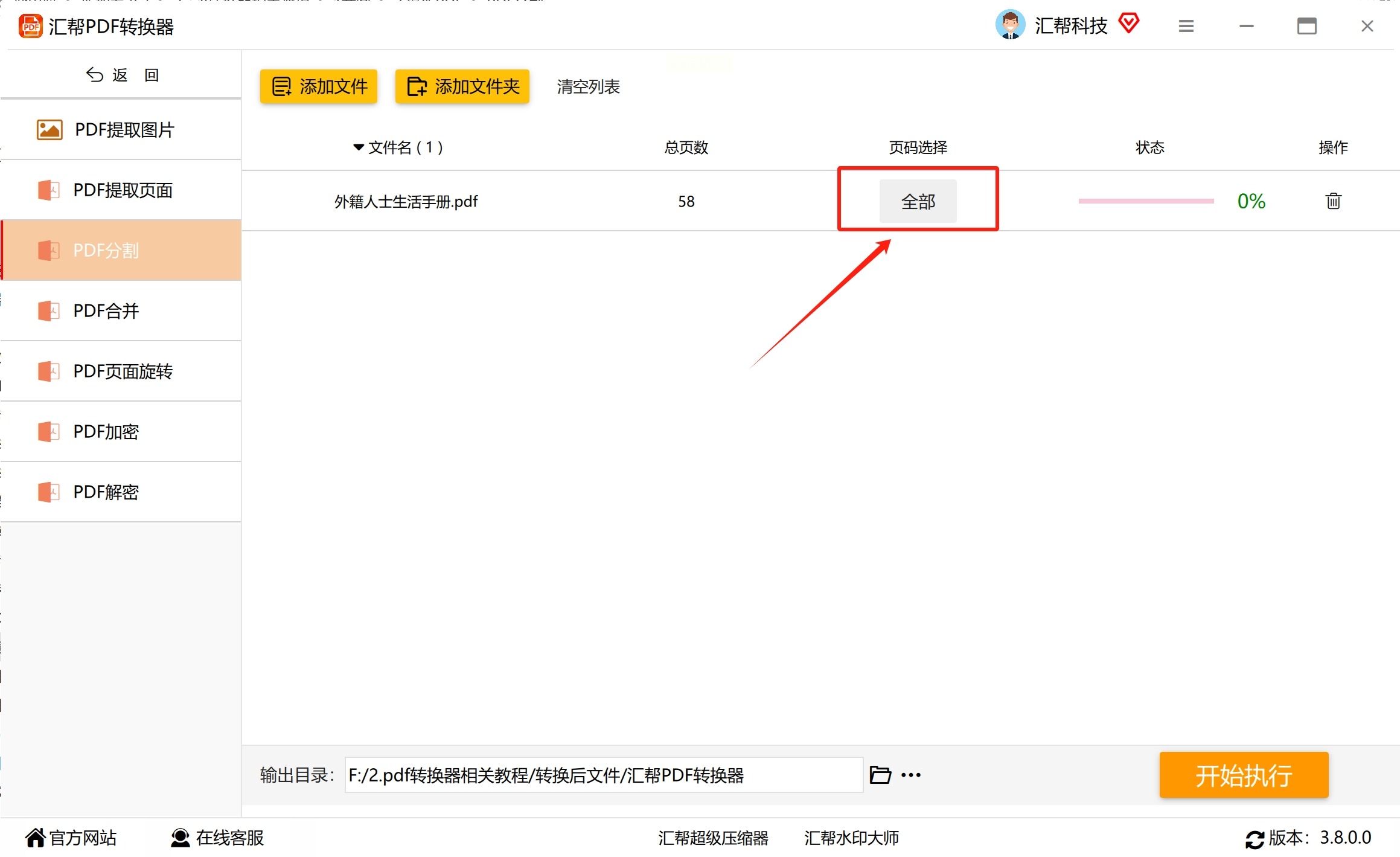Image resolution: width=1400 pixels, height=857 pixels.
Task: Select PDF提取图片 in sidebar
Action: point(124,130)
